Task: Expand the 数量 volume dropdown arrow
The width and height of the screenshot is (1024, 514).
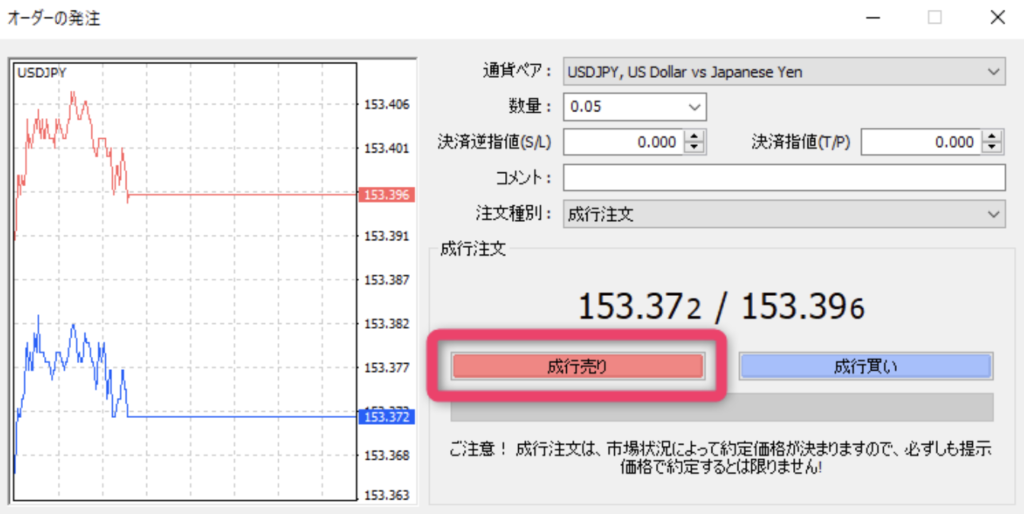Action: 694,106
